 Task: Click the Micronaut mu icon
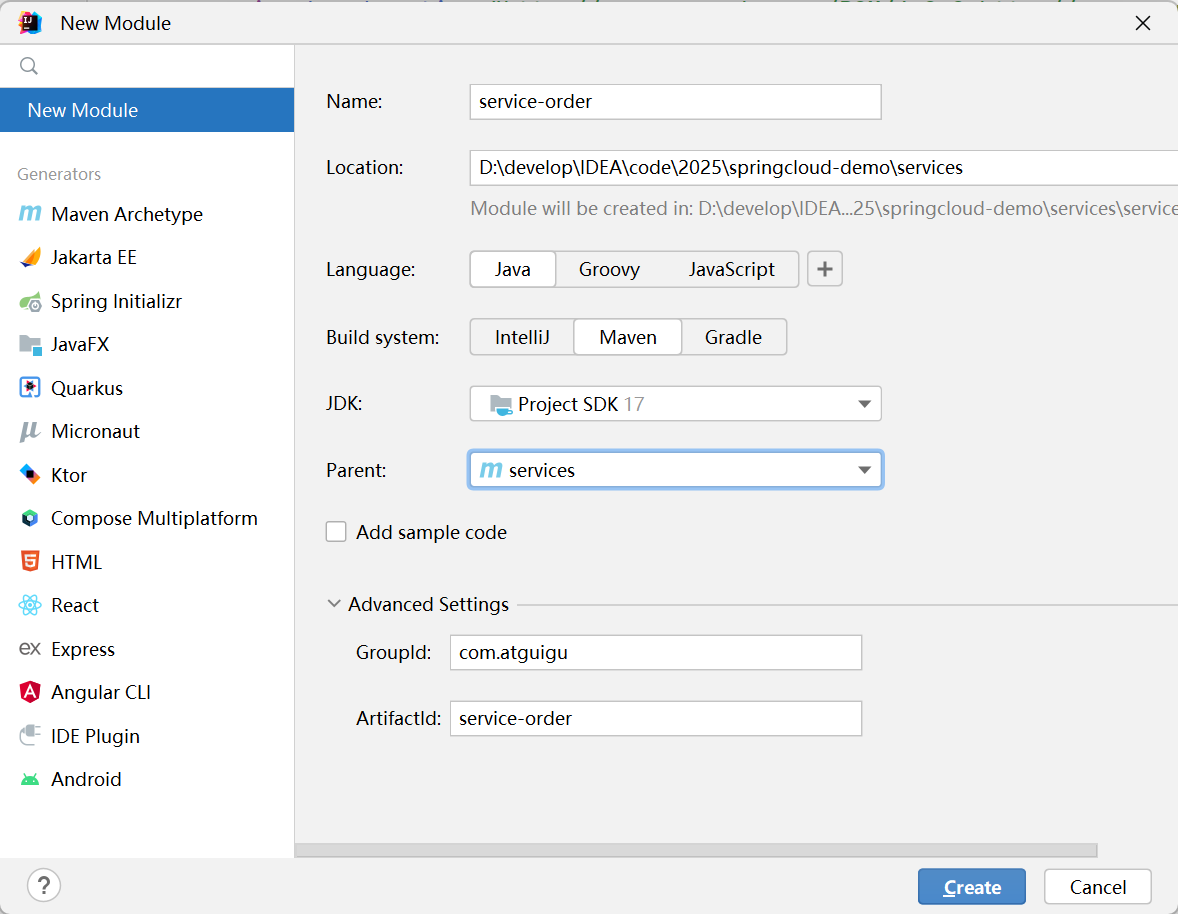30,432
